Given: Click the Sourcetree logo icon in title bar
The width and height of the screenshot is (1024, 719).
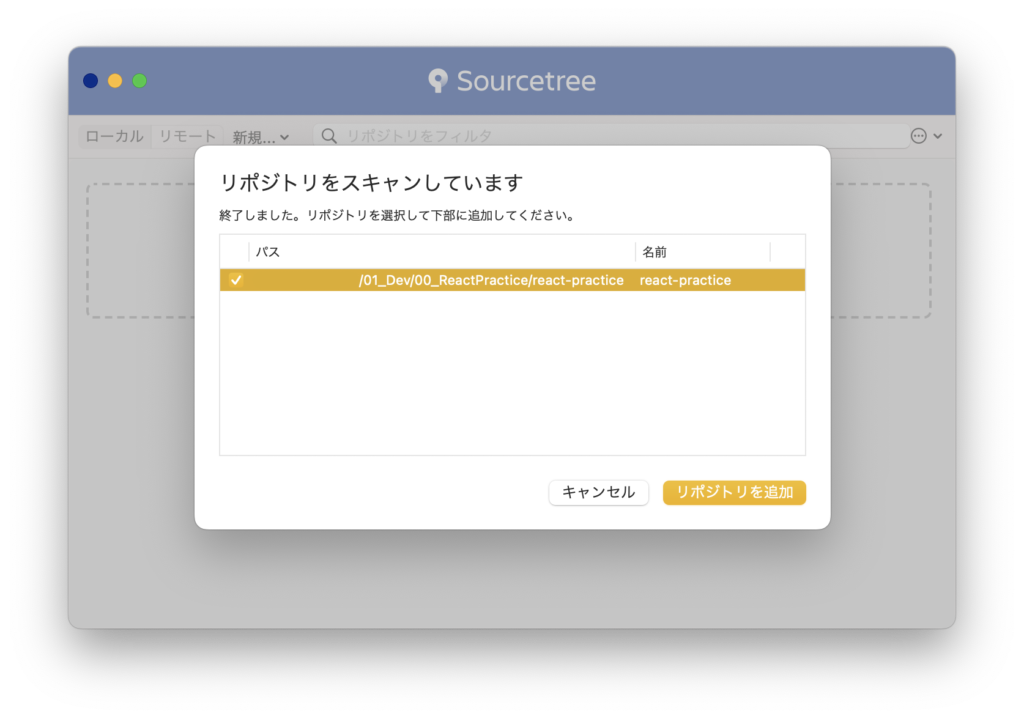Looking at the screenshot, I should [x=438, y=81].
